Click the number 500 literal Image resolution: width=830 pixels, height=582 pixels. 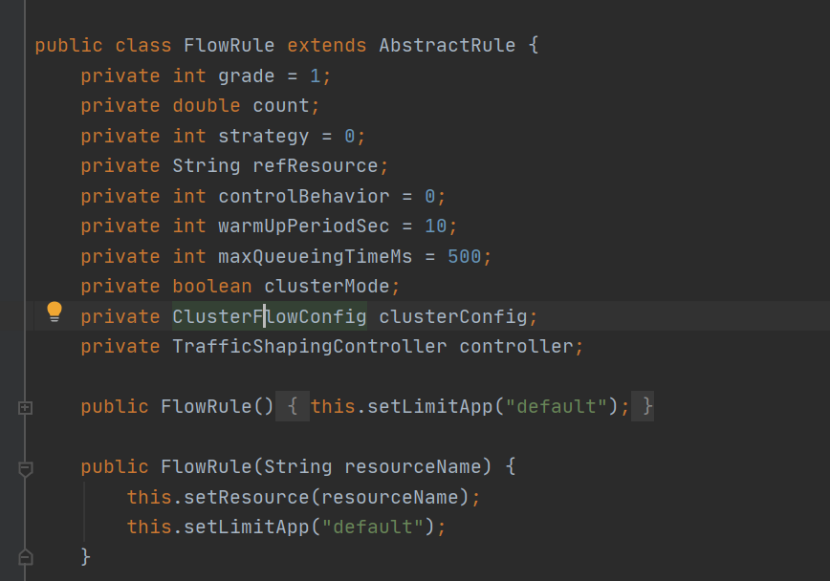(464, 257)
